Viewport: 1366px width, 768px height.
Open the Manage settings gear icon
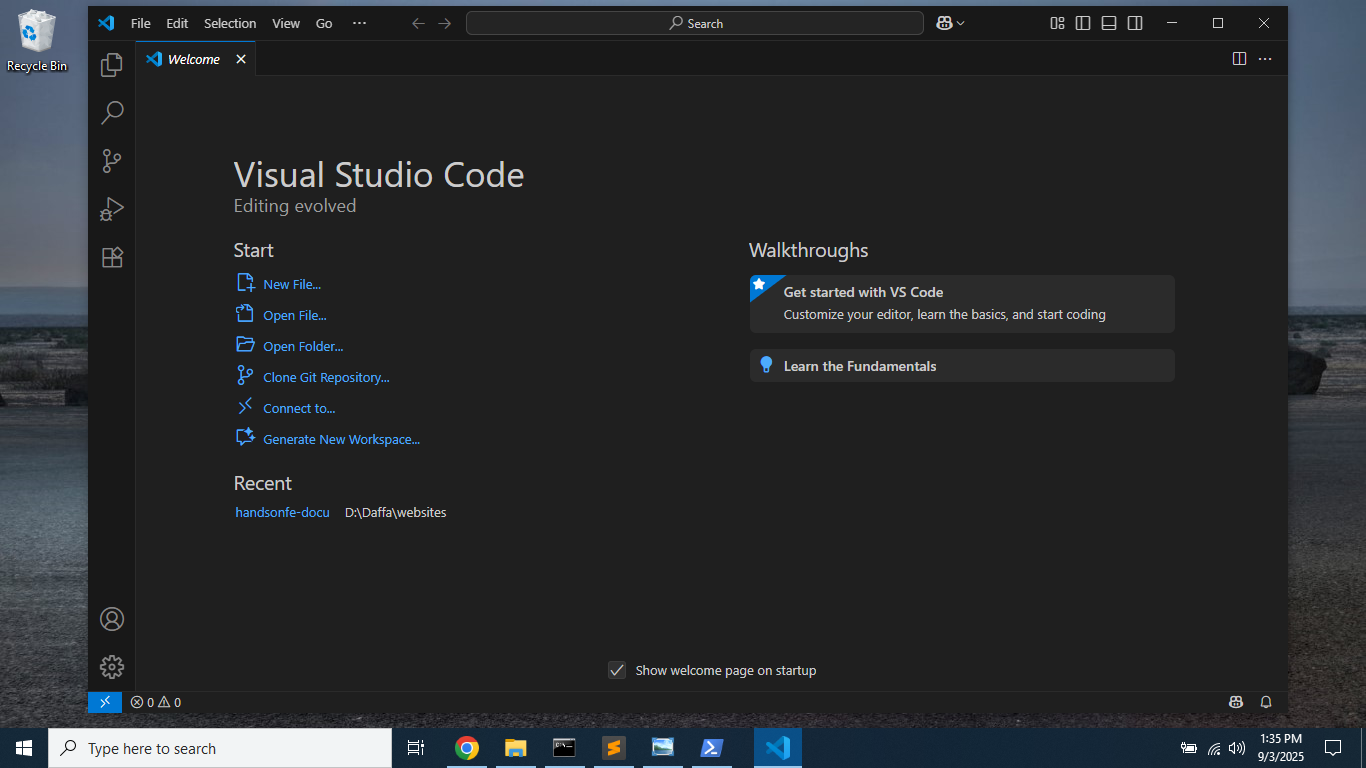point(111,666)
